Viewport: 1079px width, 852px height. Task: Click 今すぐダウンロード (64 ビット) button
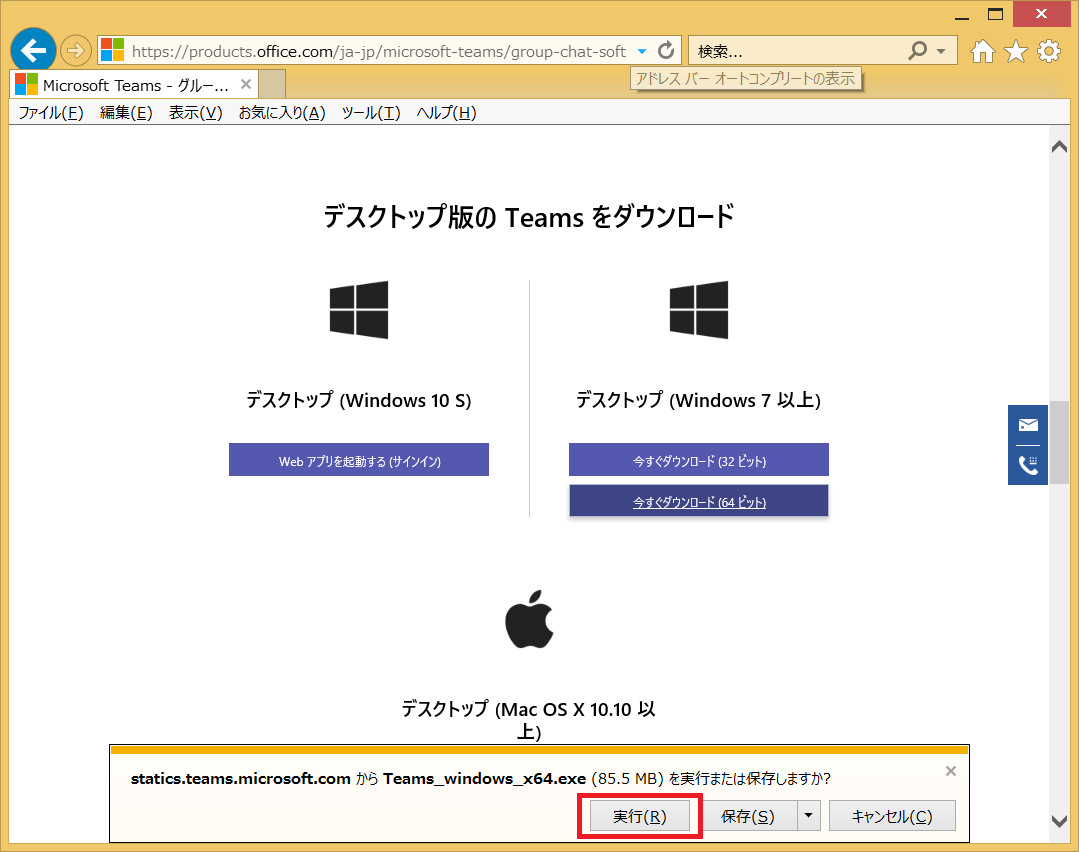click(x=698, y=501)
